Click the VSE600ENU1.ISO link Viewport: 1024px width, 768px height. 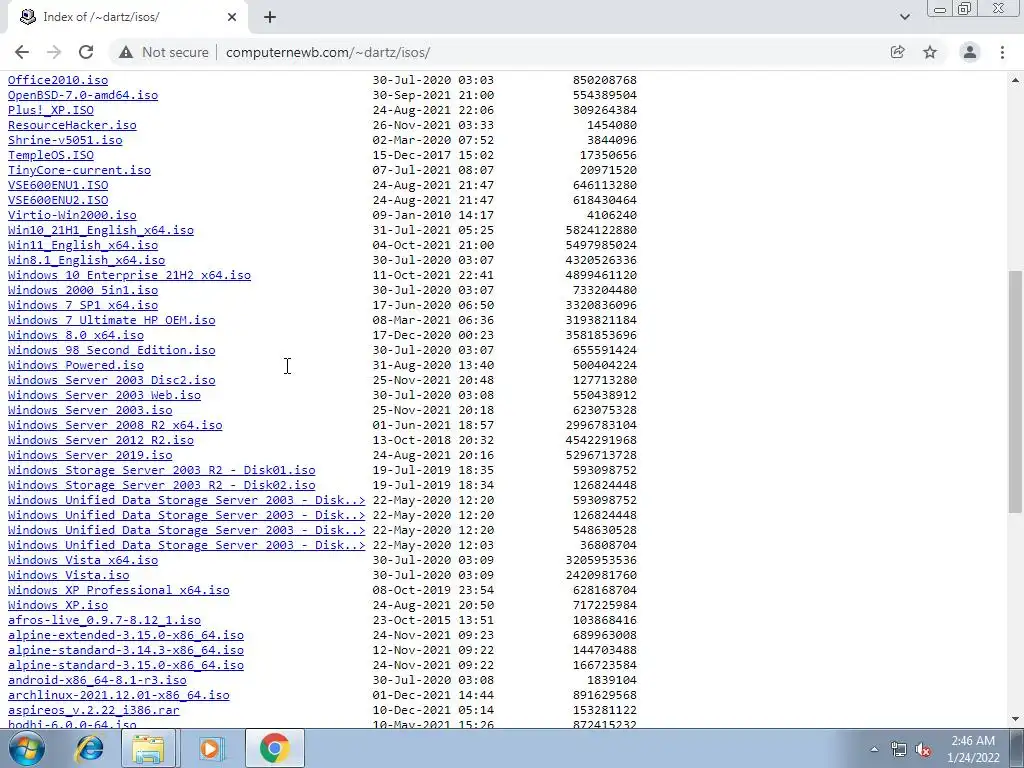tap(58, 185)
